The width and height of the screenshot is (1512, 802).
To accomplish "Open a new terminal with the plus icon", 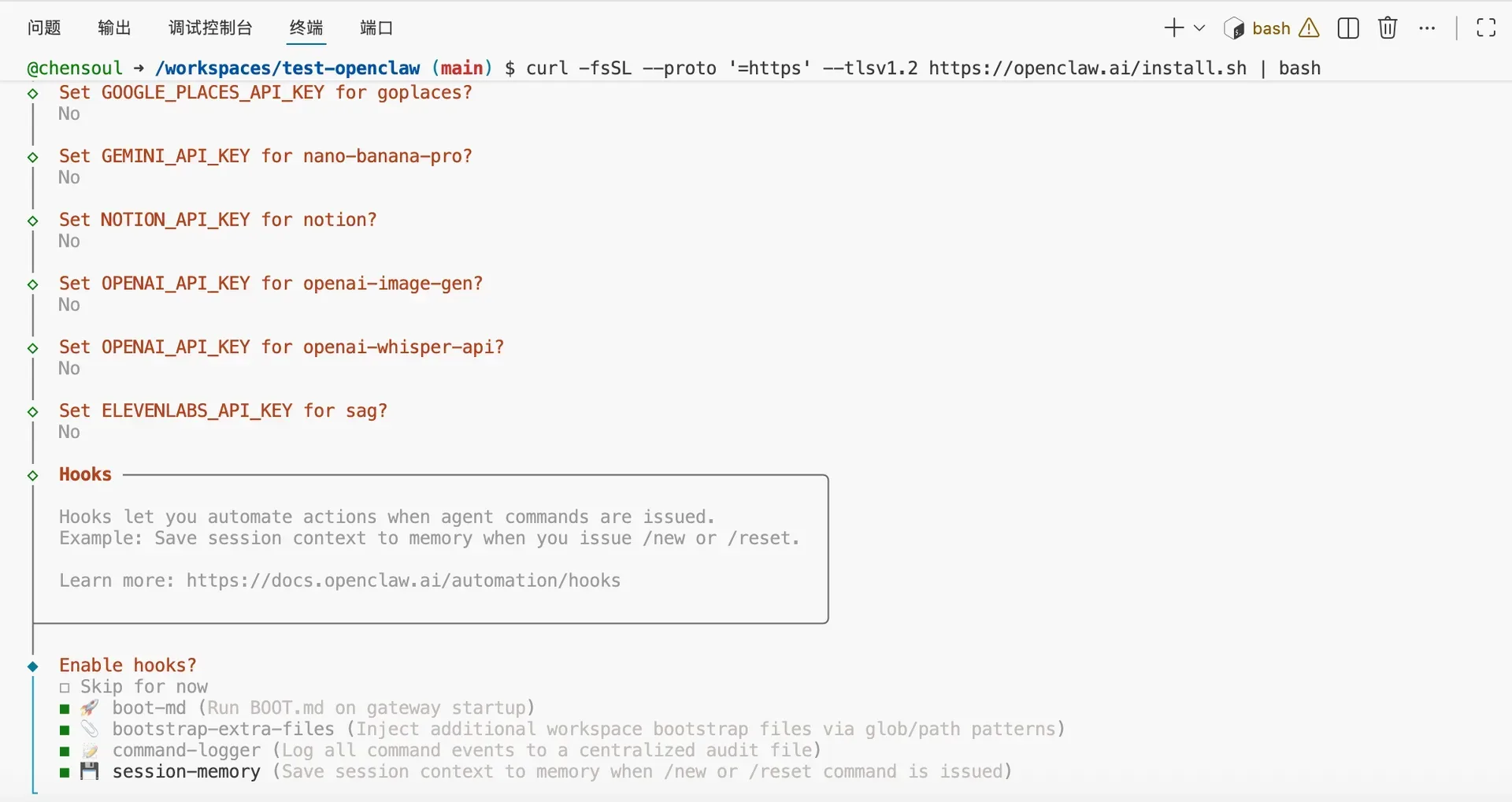I will (x=1173, y=28).
